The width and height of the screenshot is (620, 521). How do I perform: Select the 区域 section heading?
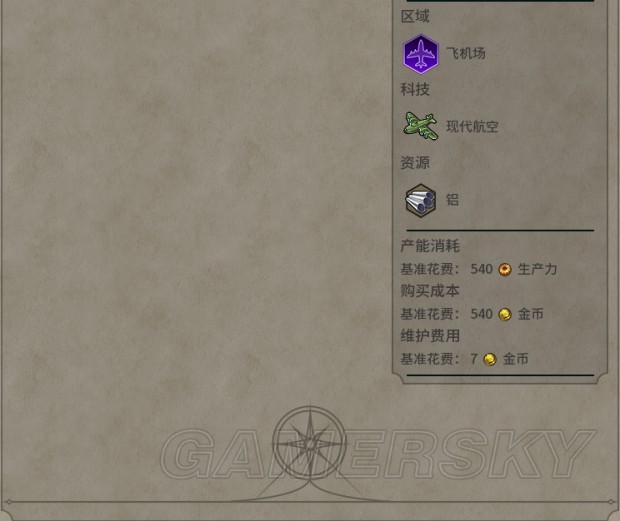pyautogui.click(x=415, y=17)
